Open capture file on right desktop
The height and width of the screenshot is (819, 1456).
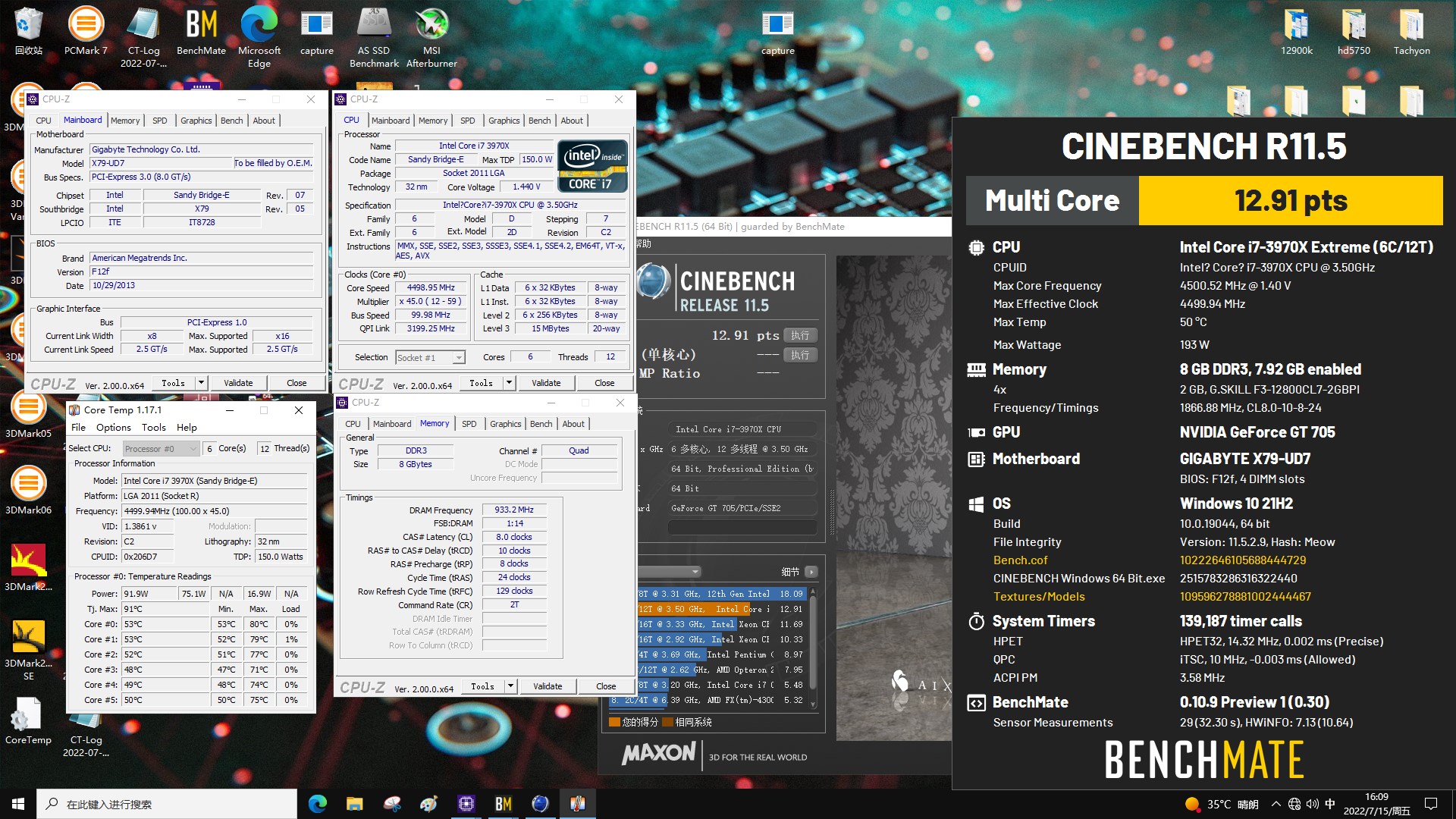click(x=777, y=31)
